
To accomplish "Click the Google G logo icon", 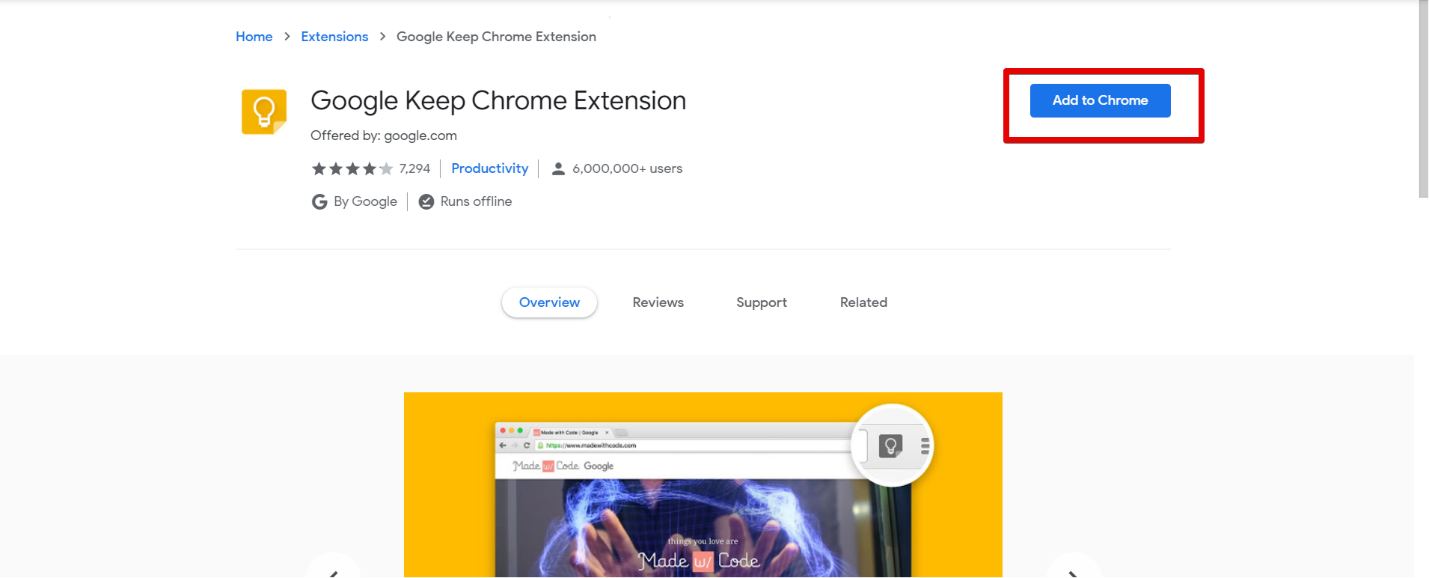I will tap(320, 202).
